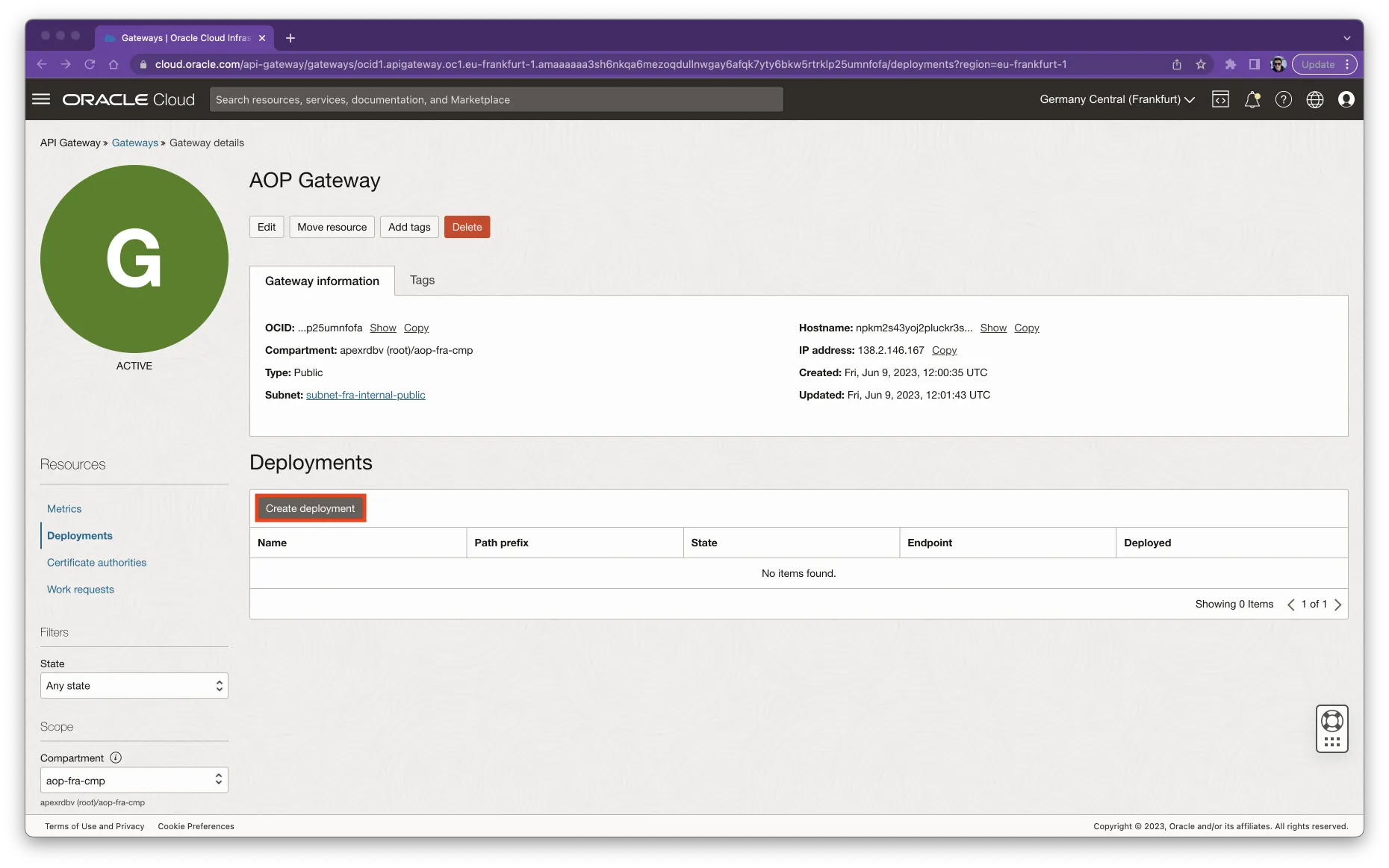Close the Gateways Oracle Cloud tab

pos(262,38)
